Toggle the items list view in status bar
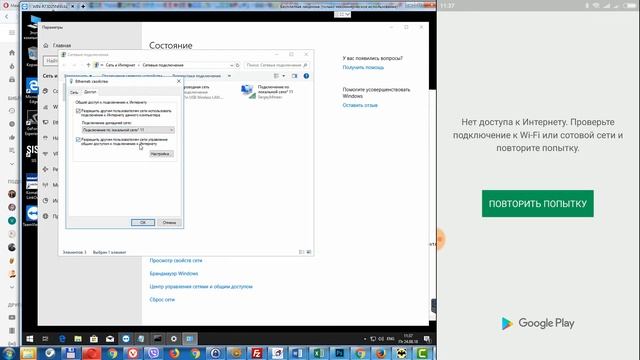This screenshot has width=640, height=360. [302, 252]
